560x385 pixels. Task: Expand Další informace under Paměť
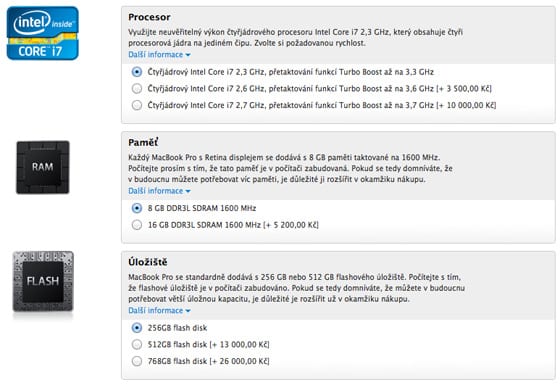coord(159,191)
